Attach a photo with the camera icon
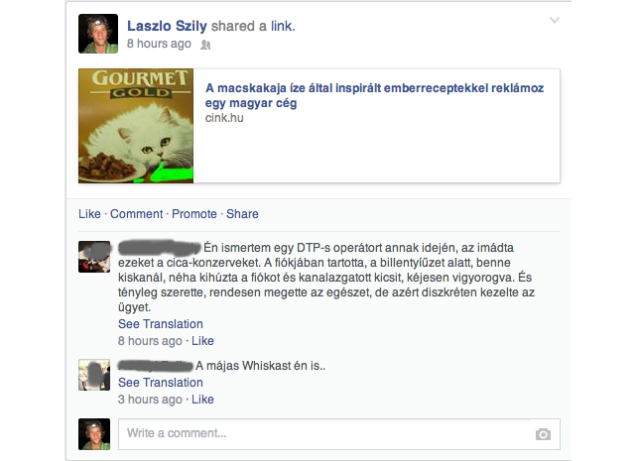Viewport: 636px width, 461px height. point(543,434)
